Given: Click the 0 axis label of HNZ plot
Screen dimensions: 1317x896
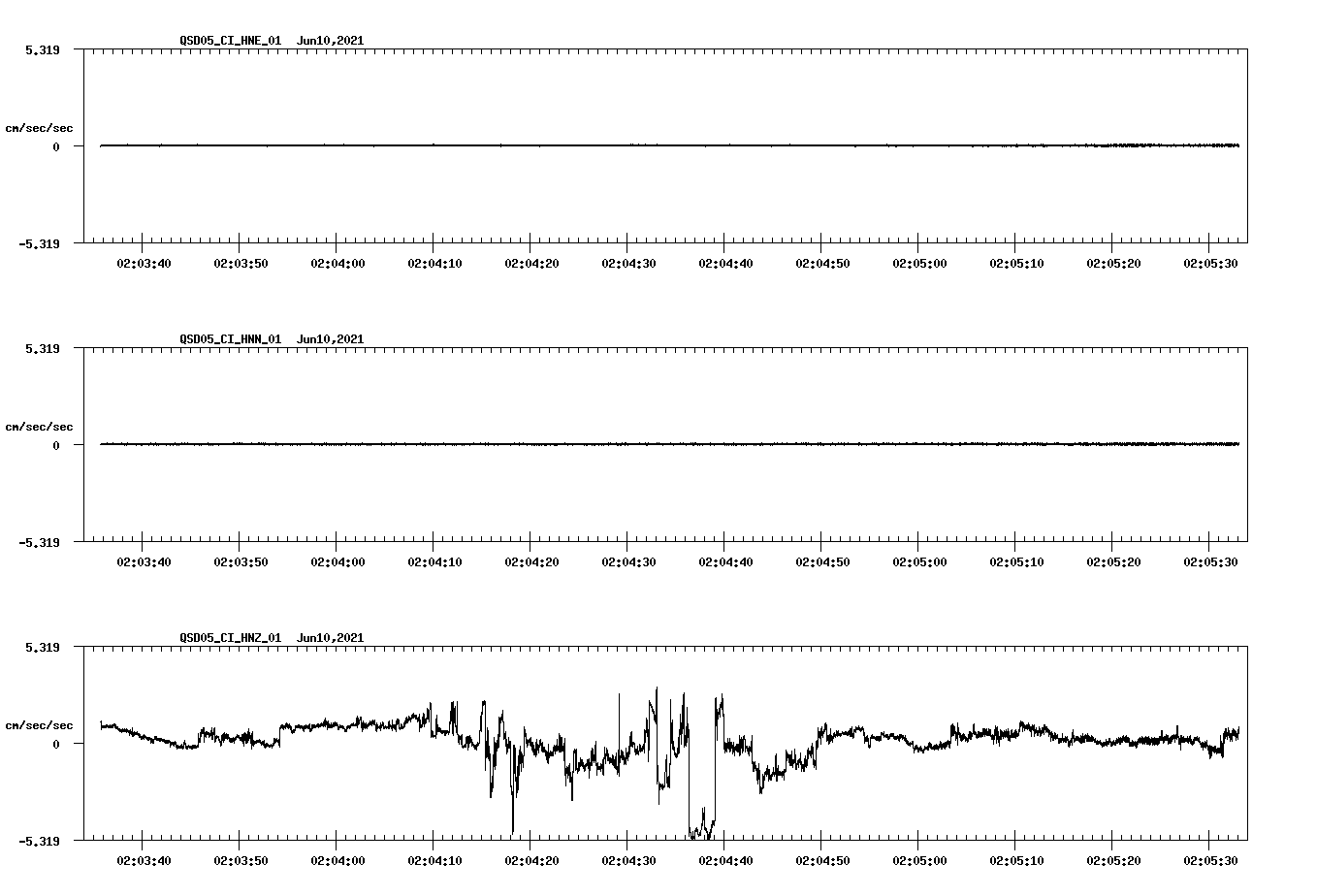Looking at the screenshot, I should (x=56, y=744).
